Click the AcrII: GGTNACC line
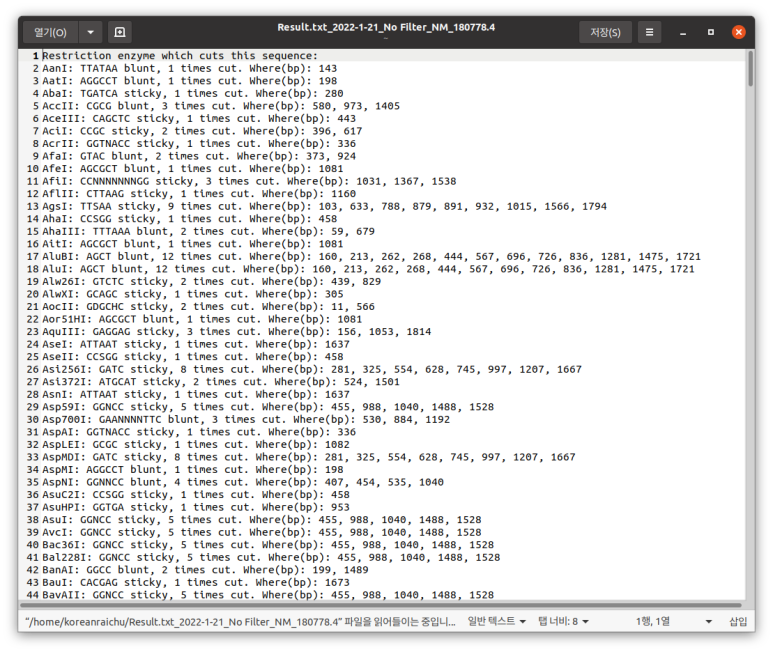The height and width of the screenshot is (652, 773). tap(199, 143)
